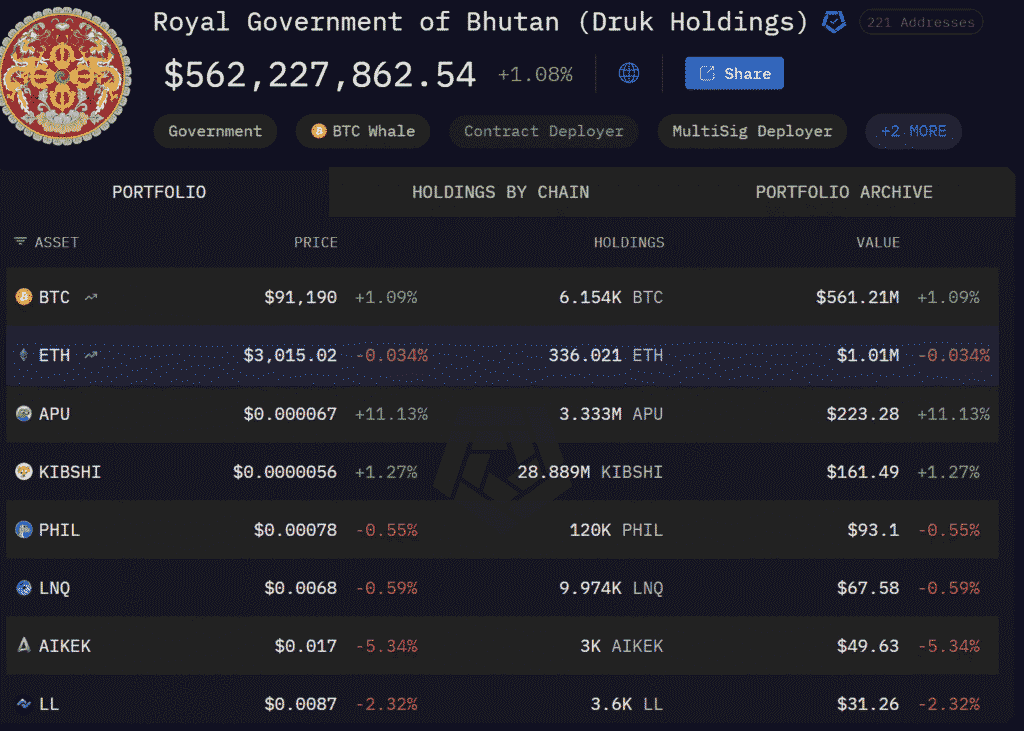The height and width of the screenshot is (731, 1024).
Task: Click the globe icon beside the portfolio value
Action: (x=629, y=73)
